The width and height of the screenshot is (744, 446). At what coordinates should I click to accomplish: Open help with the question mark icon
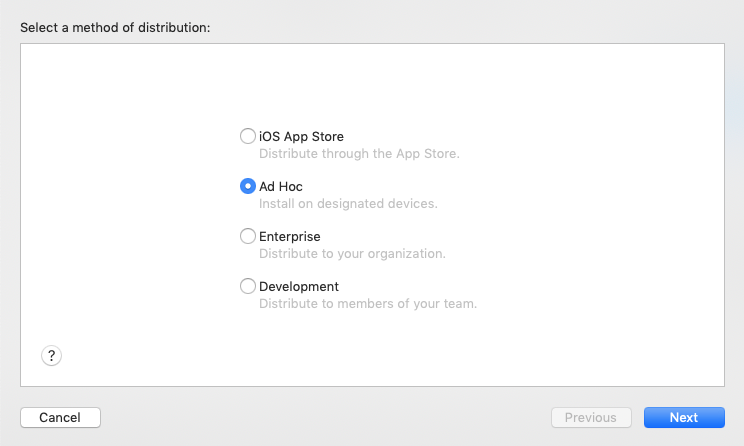coord(52,355)
